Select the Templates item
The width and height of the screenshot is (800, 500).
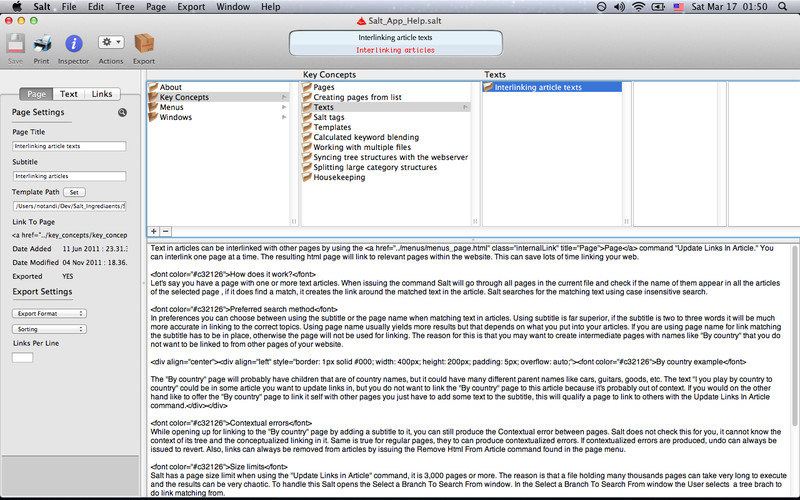[332, 127]
